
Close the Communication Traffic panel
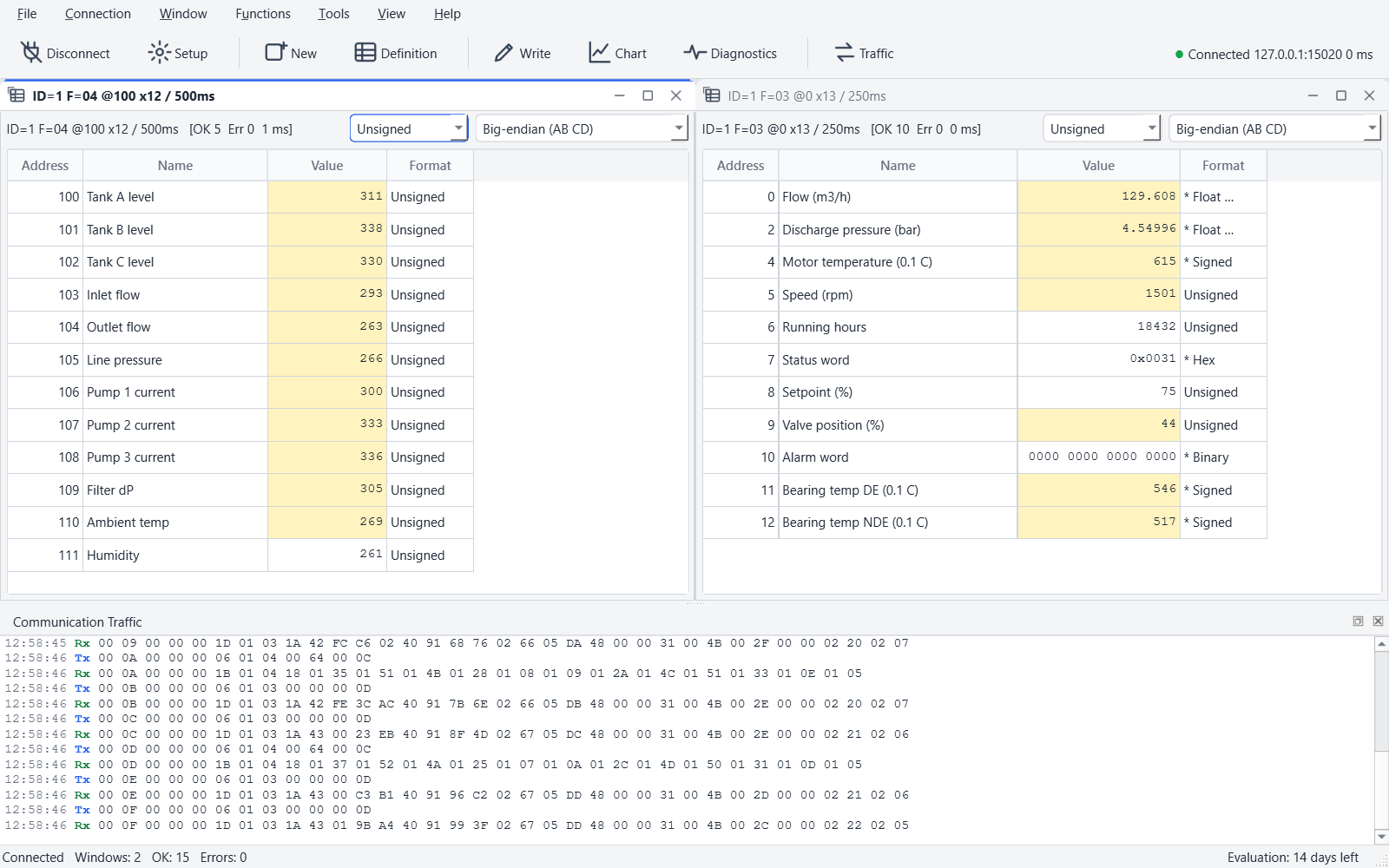1378,621
